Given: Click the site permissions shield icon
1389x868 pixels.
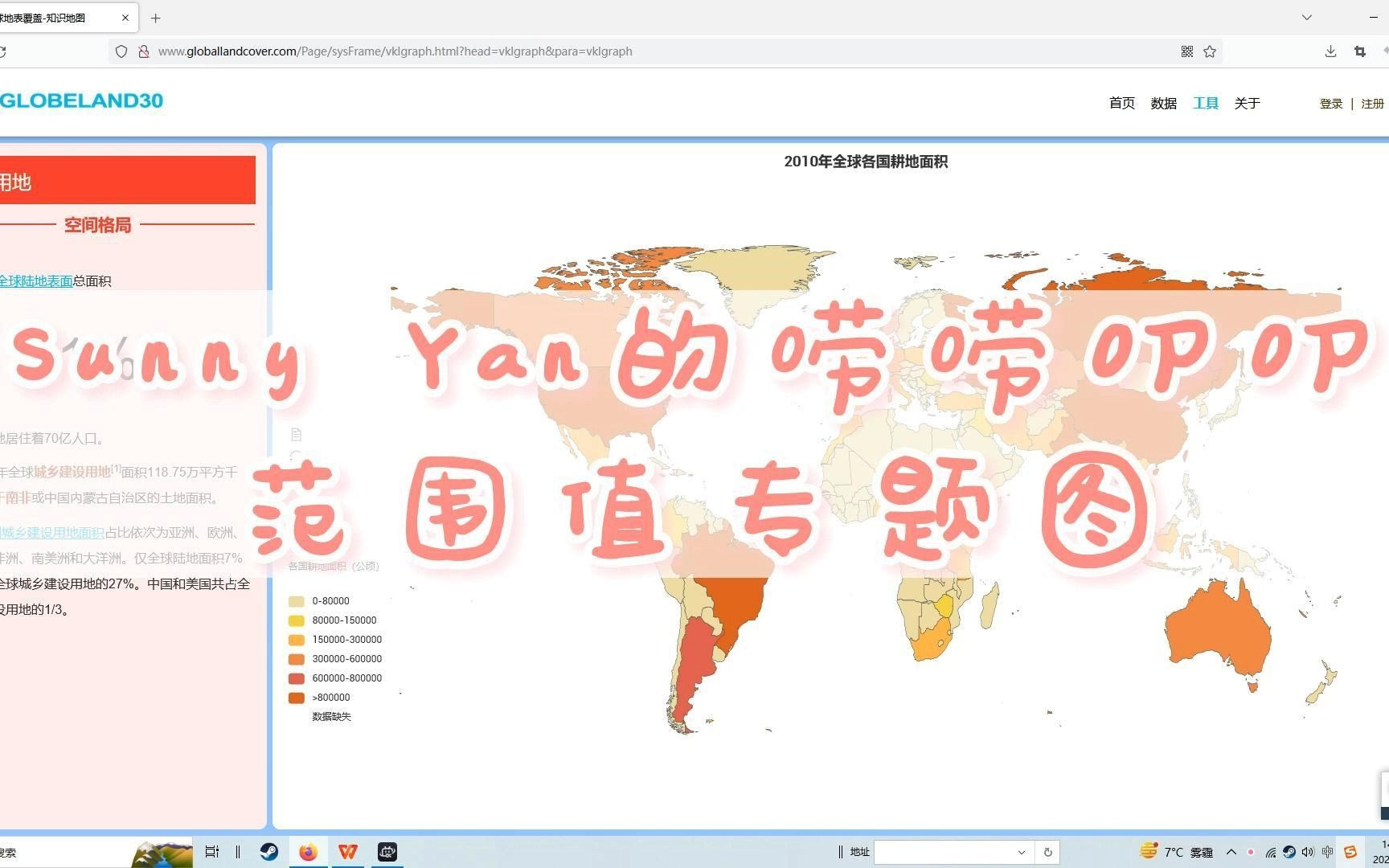Looking at the screenshot, I should (x=121, y=51).
